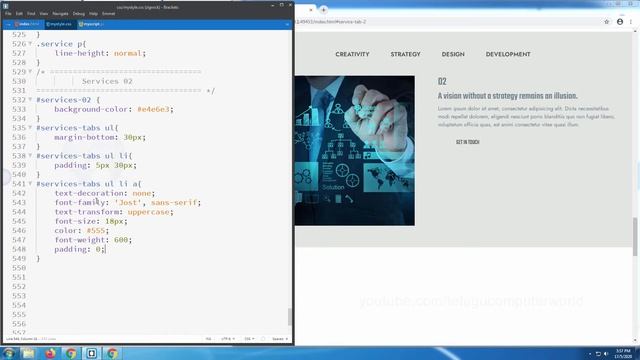Click the strategy illustration image
Viewport: 640px width, 360px height.
tap(355, 151)
